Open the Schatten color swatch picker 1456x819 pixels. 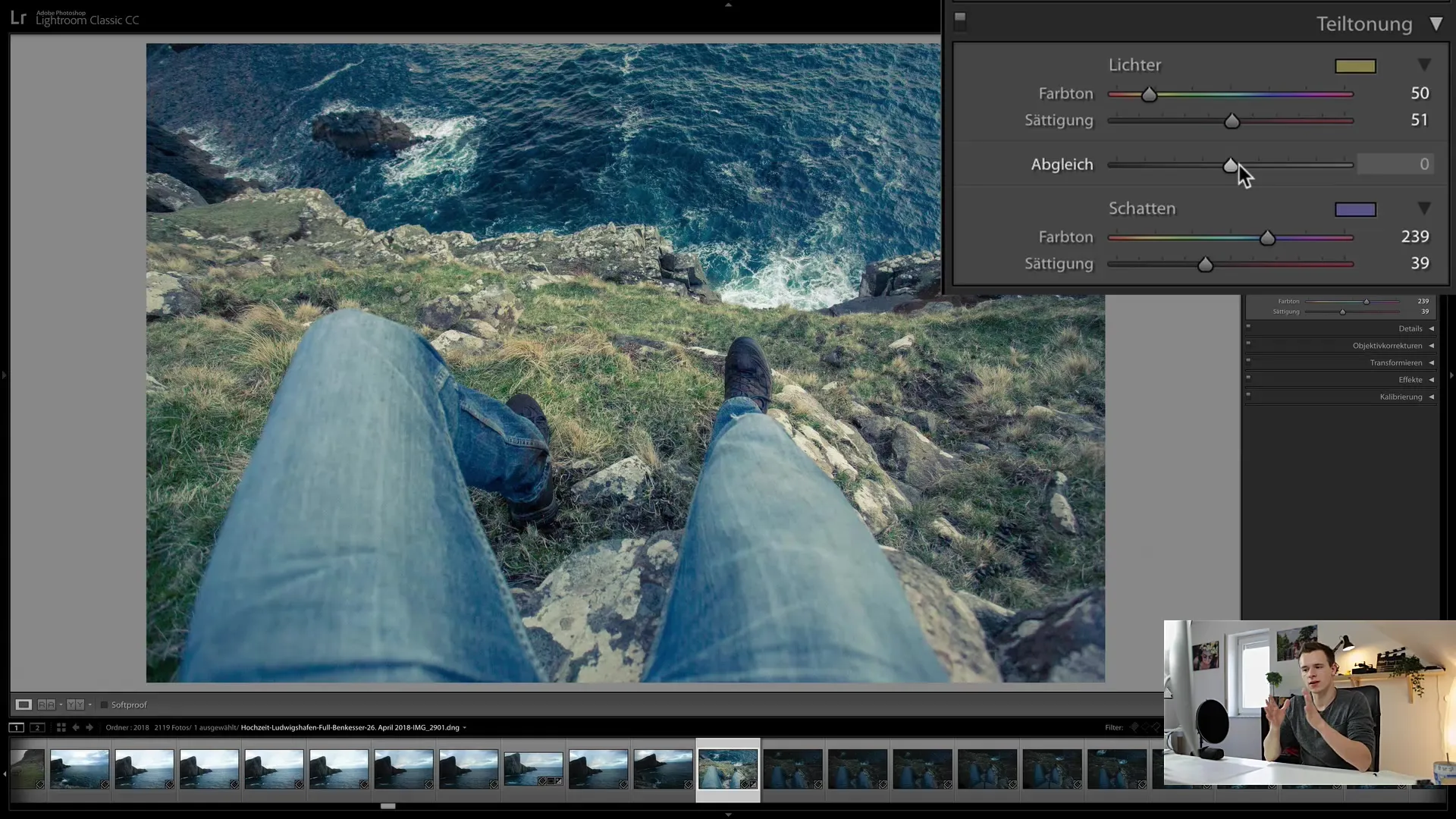point(1355,209)
